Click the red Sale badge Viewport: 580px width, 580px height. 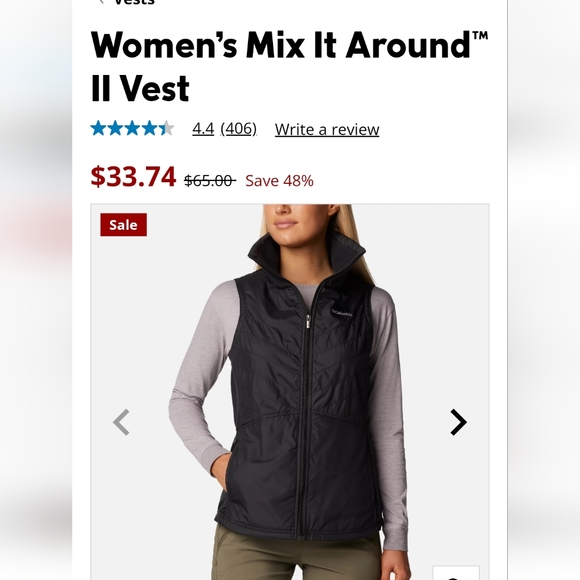(x=124, y=225)
